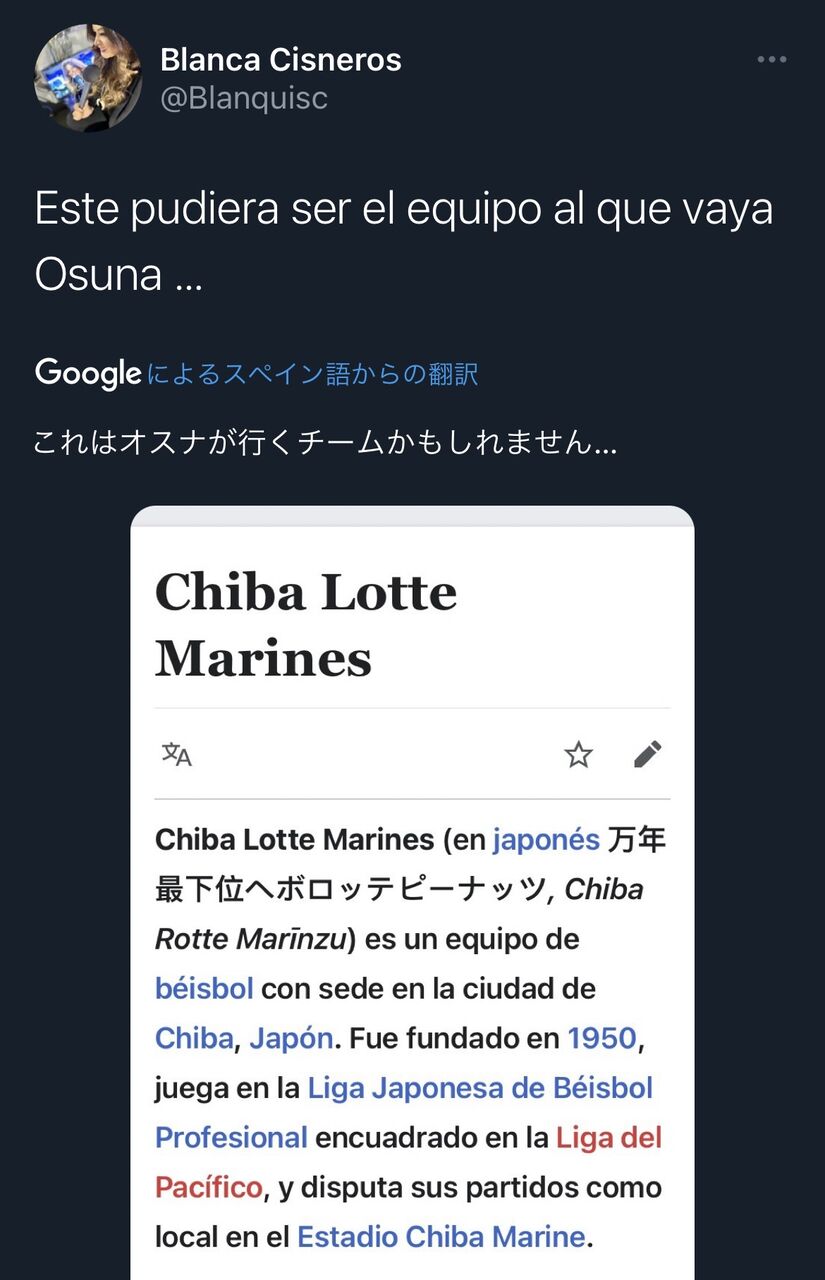Open the tweet's three-dot more menu
This screenshot has height=1280, width=825.
pos(771,60)
